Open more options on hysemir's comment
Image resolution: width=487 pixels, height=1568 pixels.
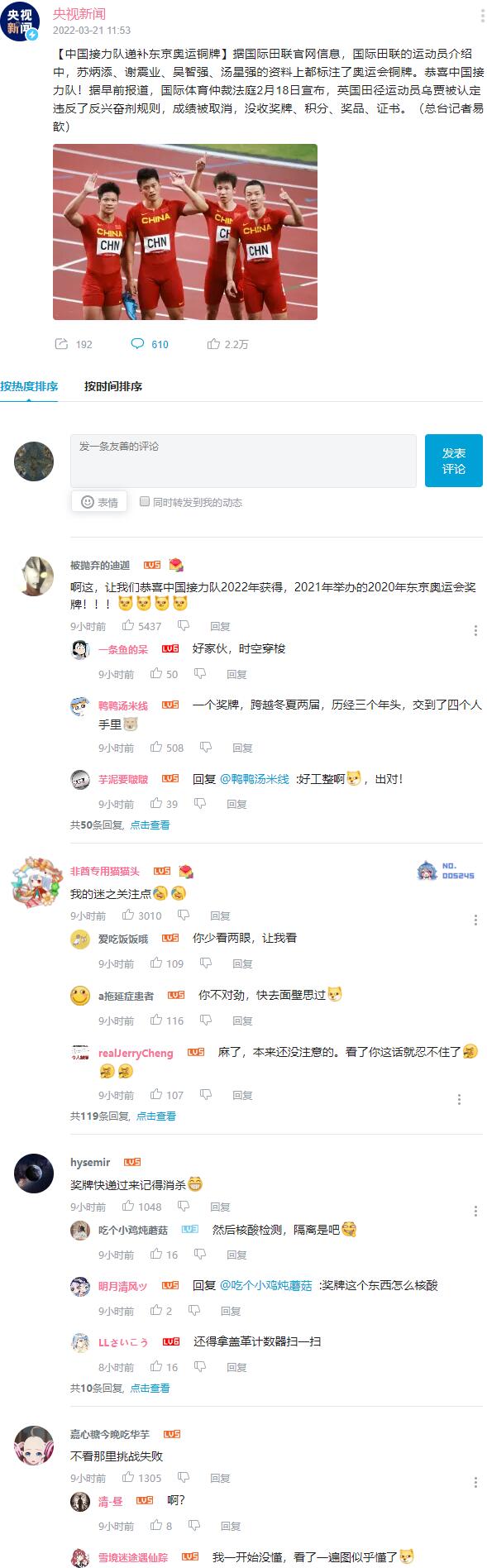(x=475, y=1212)
